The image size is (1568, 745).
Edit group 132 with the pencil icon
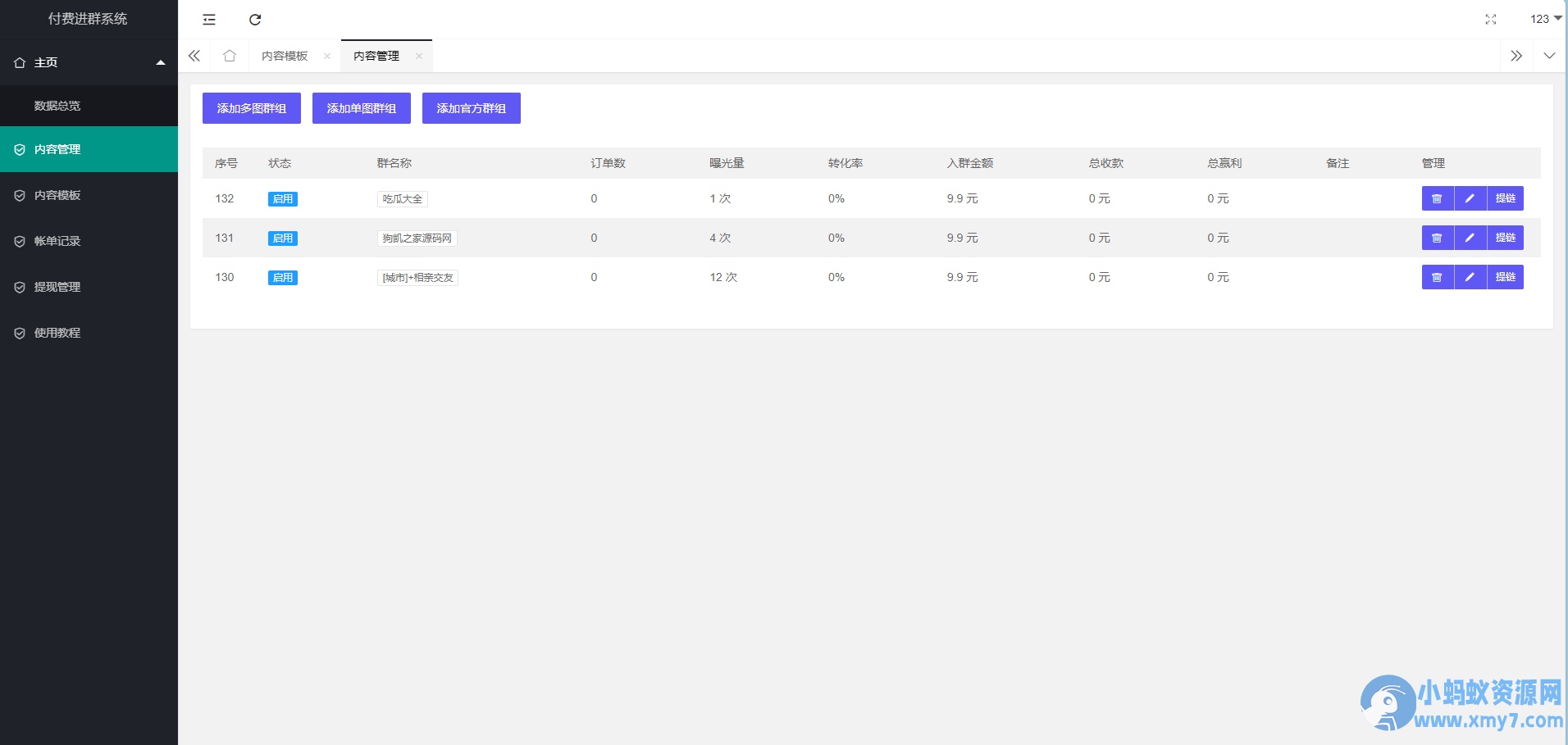1470,198
